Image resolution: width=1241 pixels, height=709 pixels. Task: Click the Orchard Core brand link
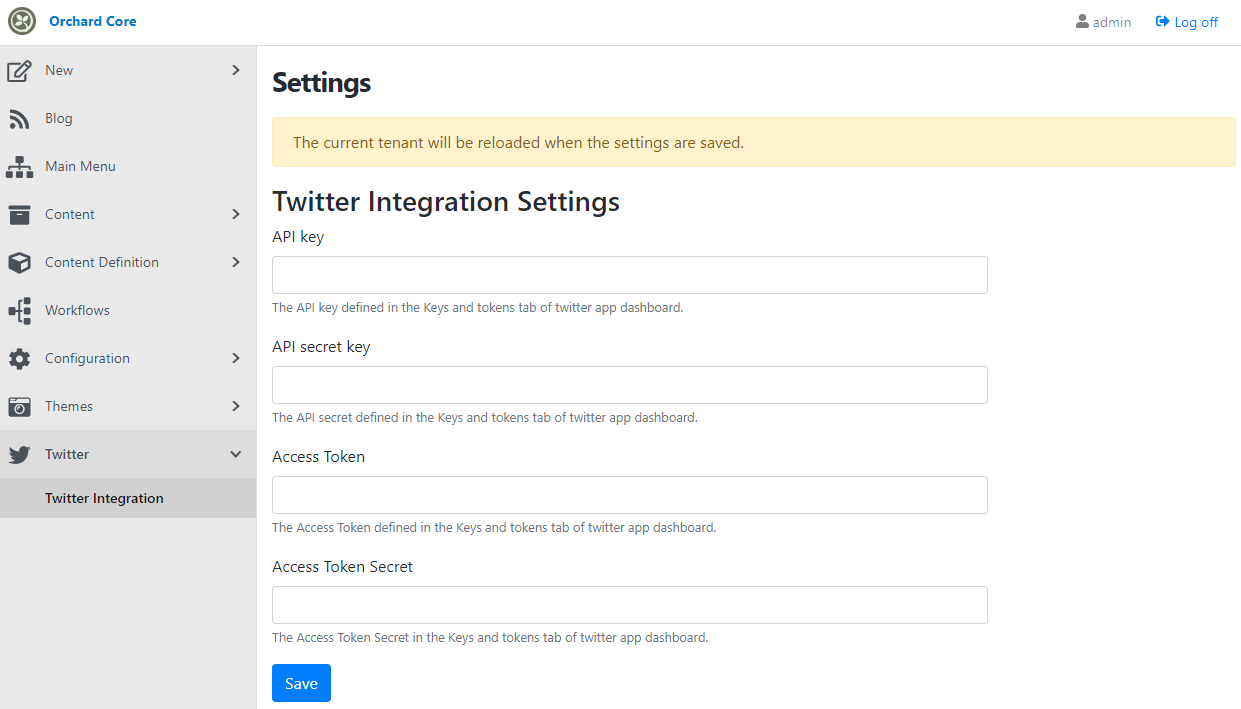pyautogui.click(x=93, y=21)
